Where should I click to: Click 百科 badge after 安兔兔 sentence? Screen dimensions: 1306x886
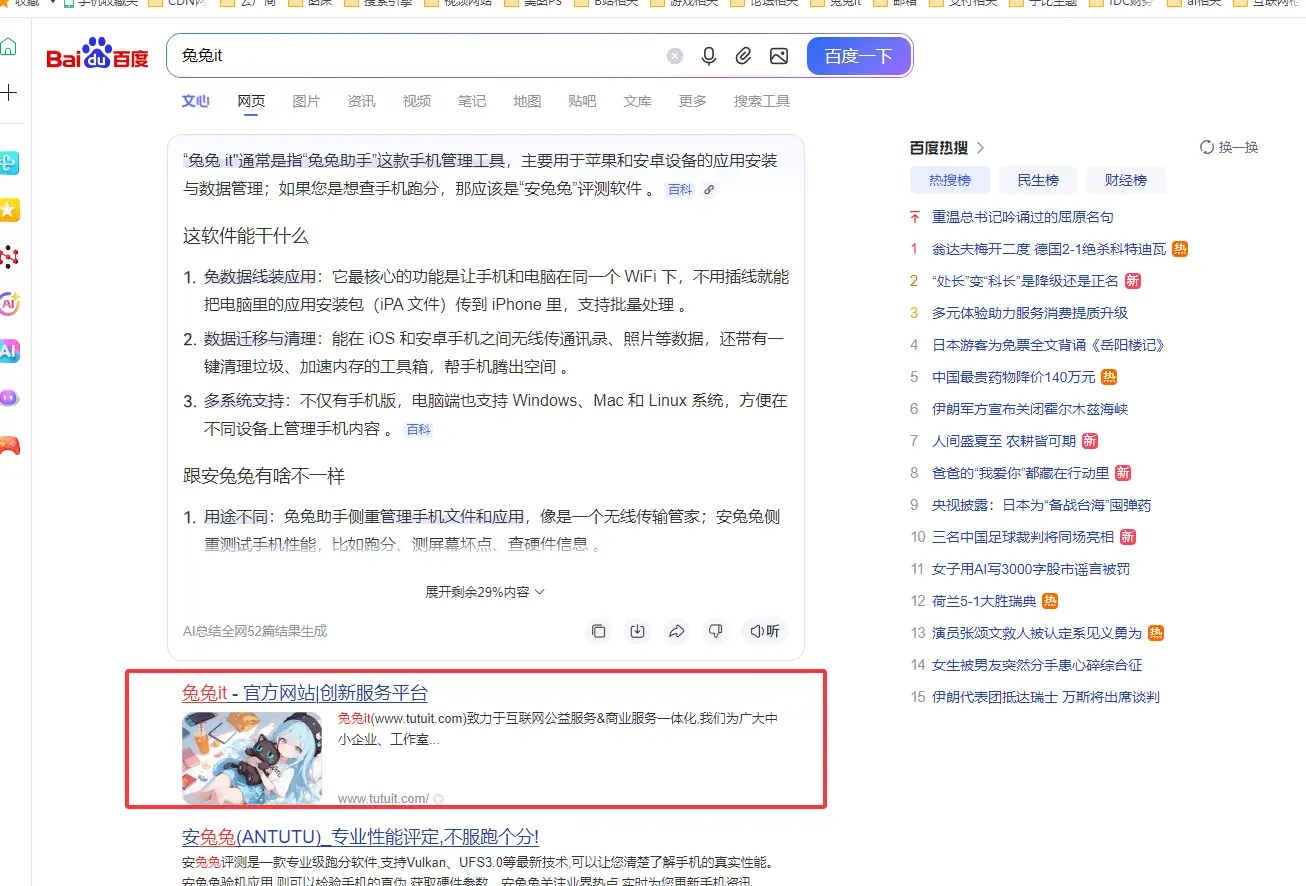point(680,190)
